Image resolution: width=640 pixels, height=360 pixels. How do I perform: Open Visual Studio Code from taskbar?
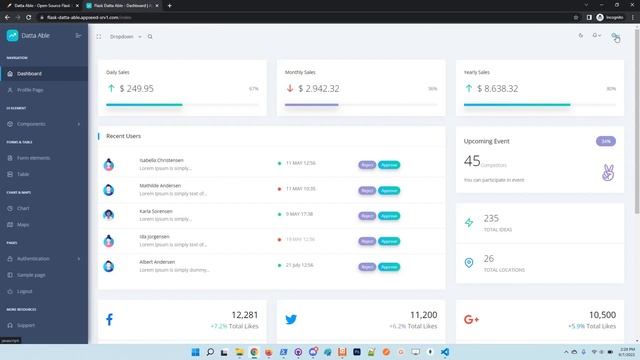(x=445, y=352)
